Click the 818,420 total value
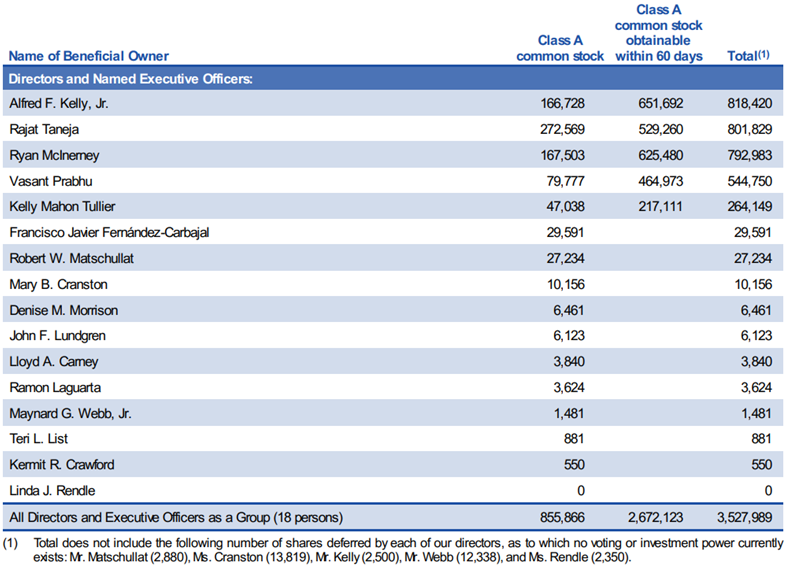Viewport: 787px width, 573px height. coord(750,103)
